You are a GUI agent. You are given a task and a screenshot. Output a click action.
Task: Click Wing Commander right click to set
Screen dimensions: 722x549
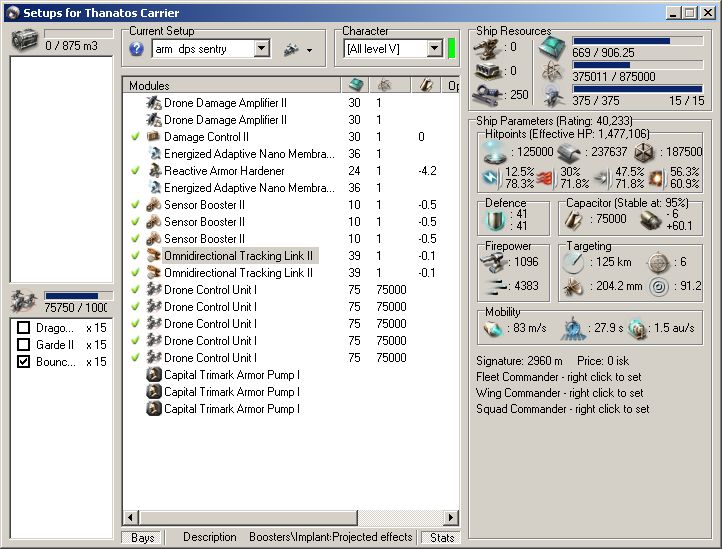click(559, 393)
